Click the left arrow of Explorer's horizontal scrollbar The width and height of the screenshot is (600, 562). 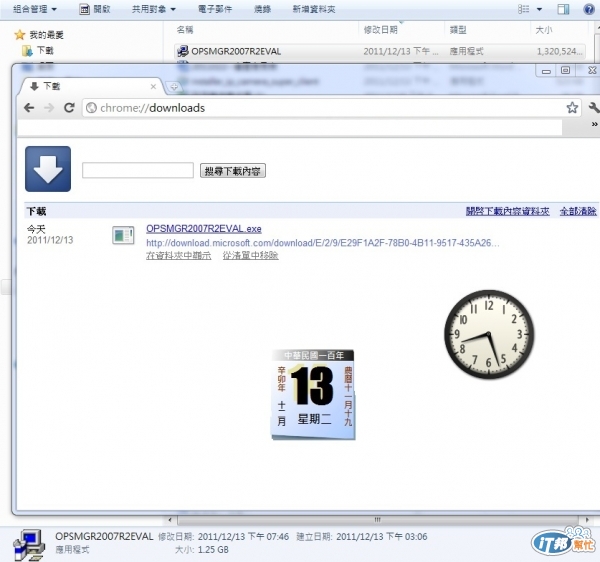pos(170,520)
